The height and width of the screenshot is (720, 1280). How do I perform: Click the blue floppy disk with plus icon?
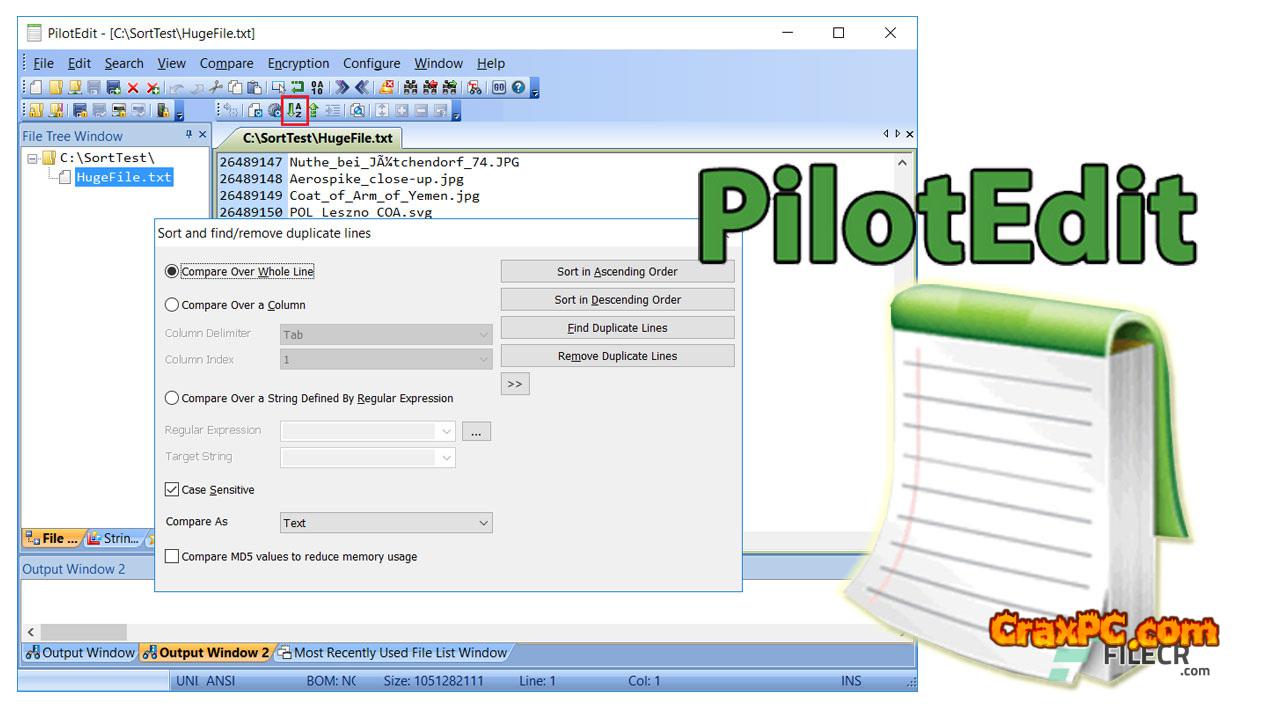(113, 88)
